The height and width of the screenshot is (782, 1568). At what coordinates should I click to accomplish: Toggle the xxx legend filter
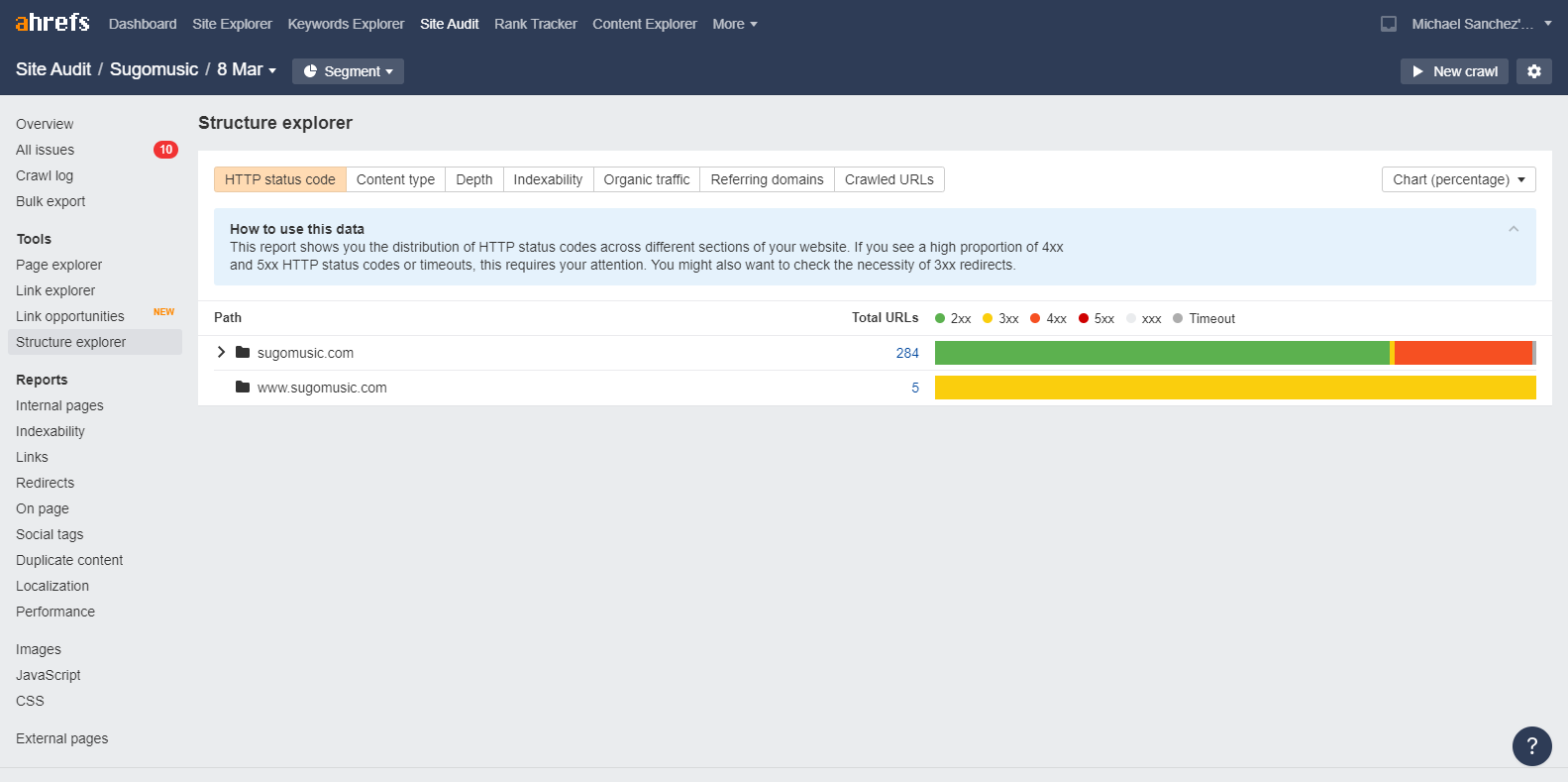1144,318
